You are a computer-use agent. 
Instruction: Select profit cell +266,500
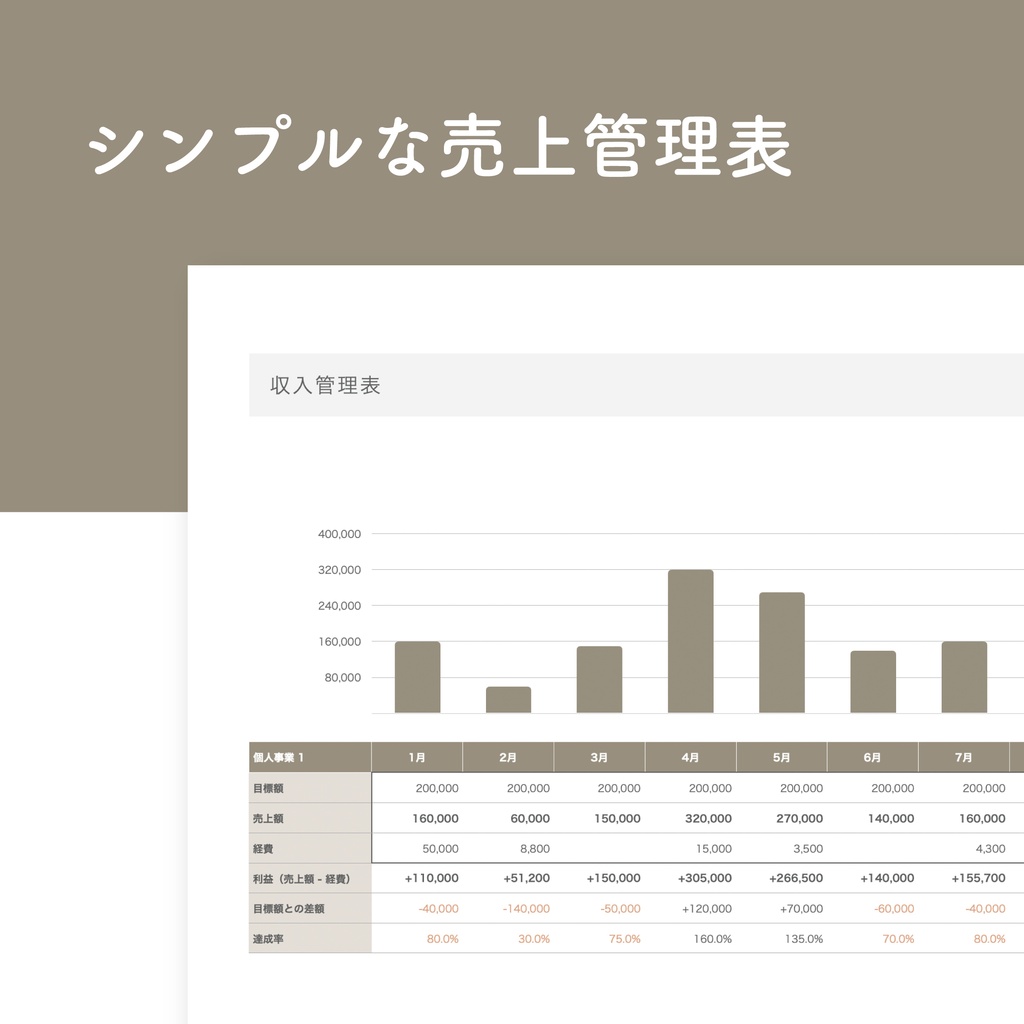(782, 878)
